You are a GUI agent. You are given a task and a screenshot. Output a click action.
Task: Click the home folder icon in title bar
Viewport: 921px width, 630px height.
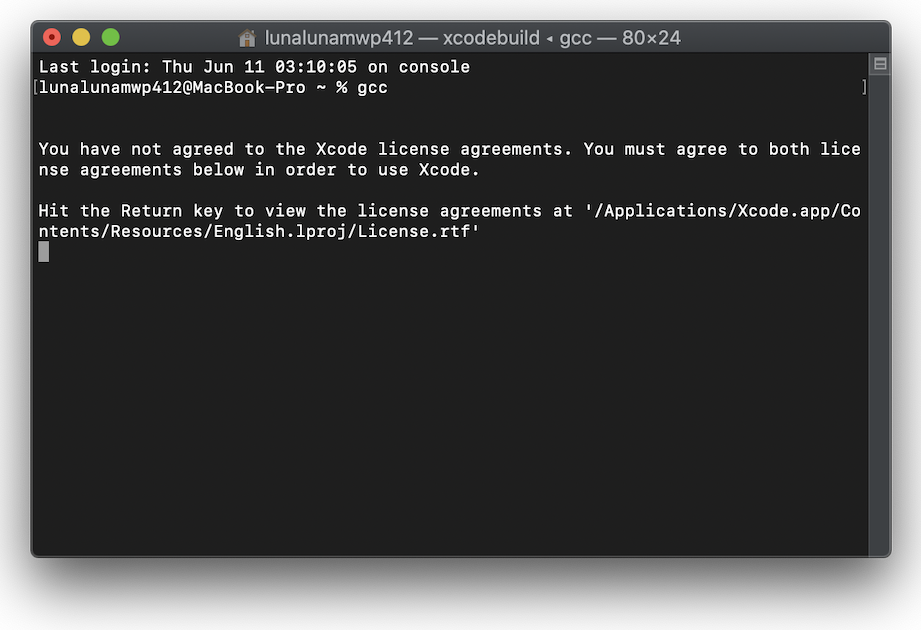(248, 38)
